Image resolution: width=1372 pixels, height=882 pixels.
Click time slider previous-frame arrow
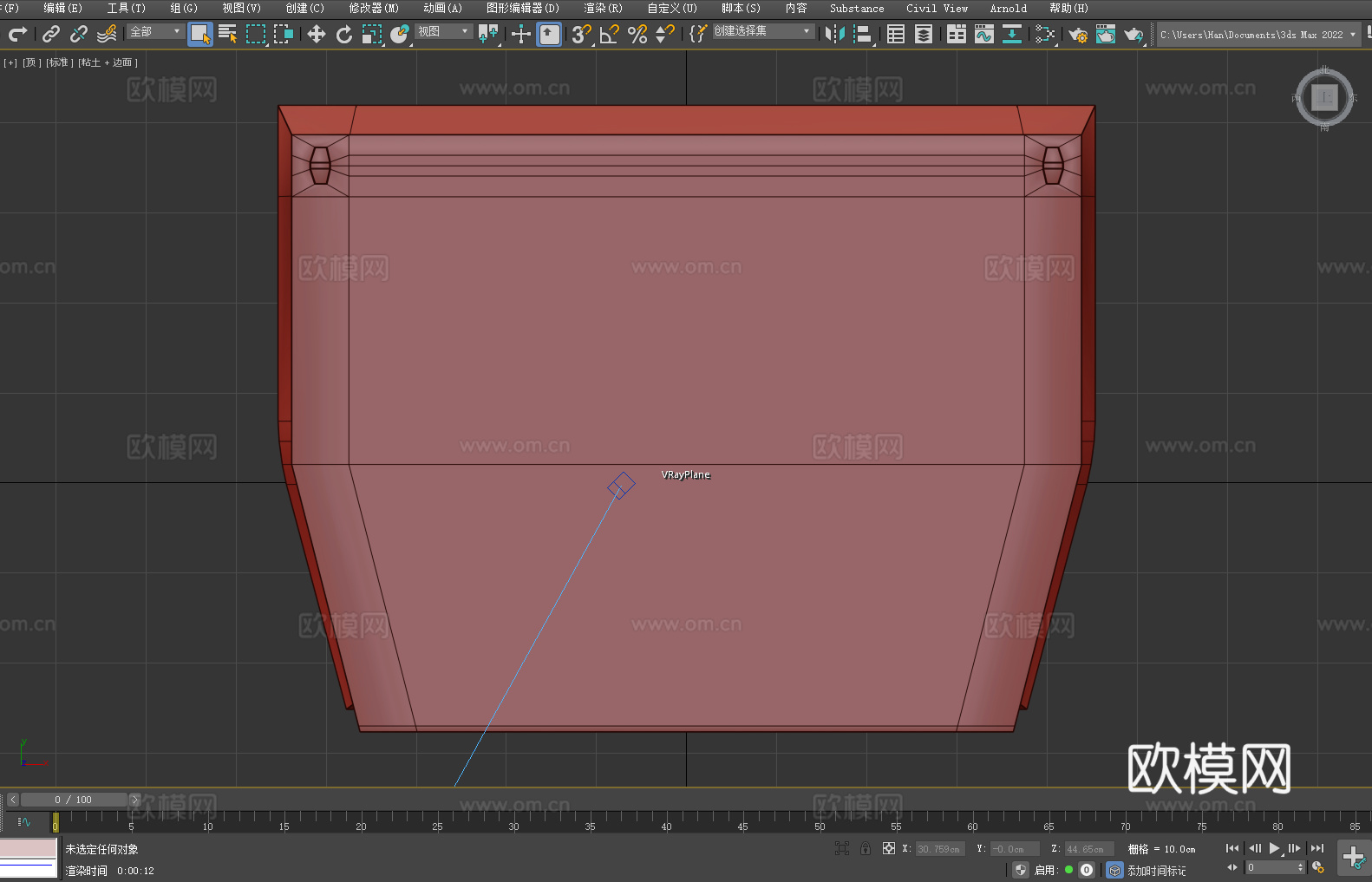(13, 800)
